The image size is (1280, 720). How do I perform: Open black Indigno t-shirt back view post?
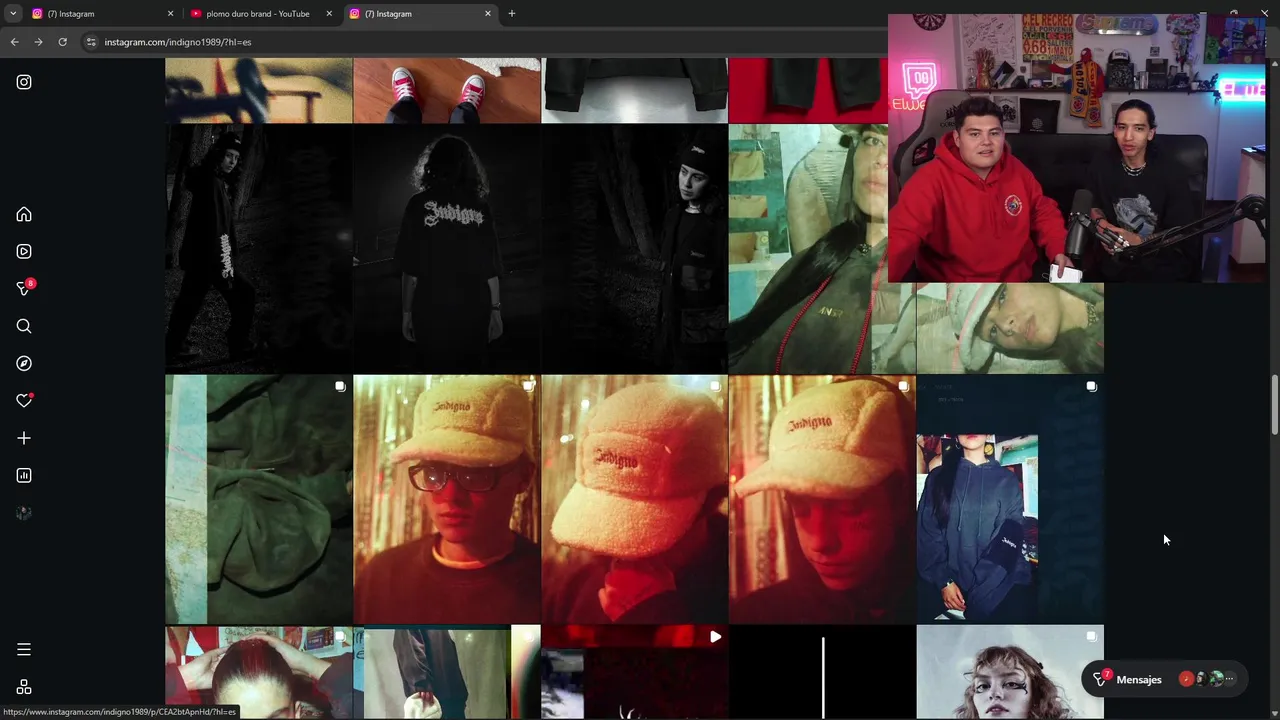coord(446,248)
